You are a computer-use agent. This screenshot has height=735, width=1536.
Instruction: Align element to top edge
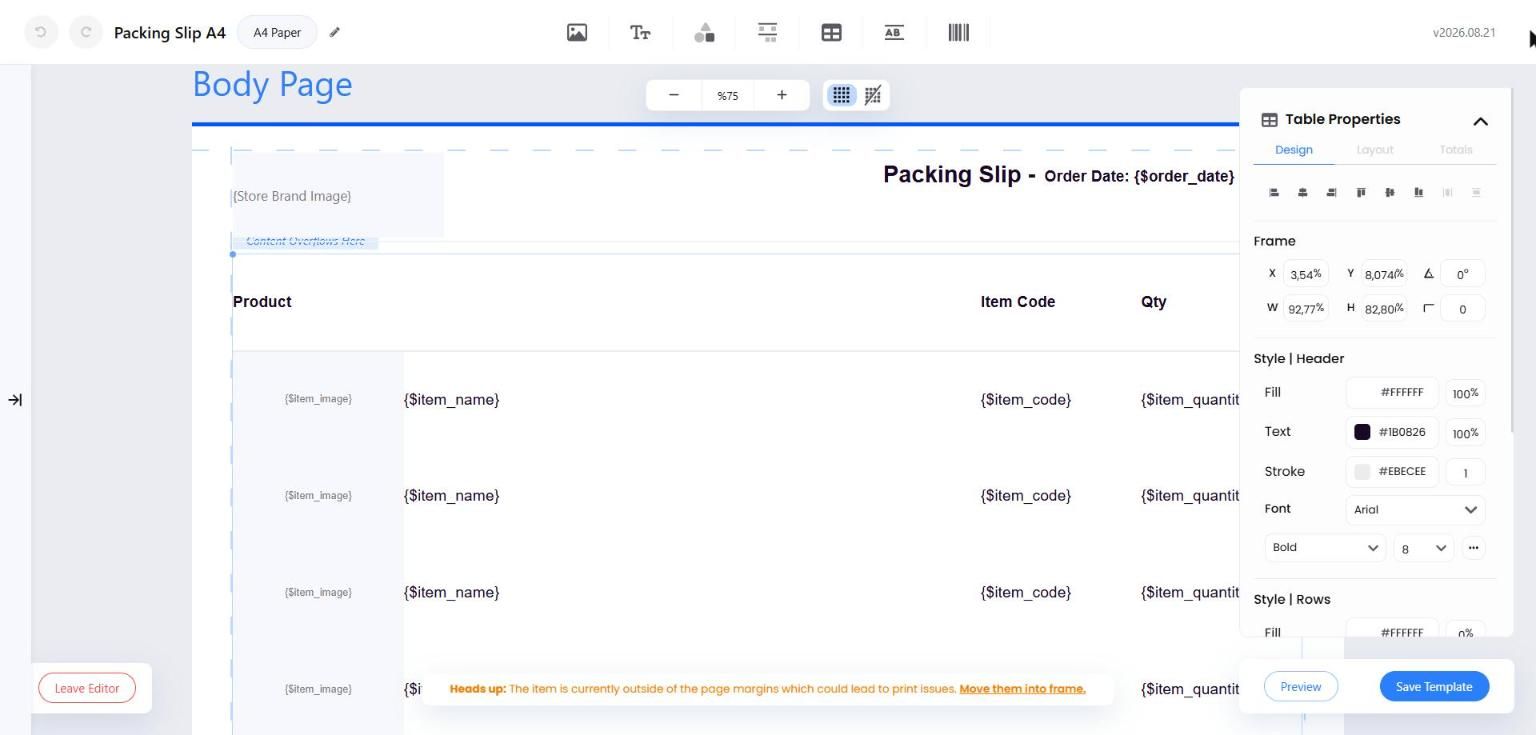[1361, 192]
